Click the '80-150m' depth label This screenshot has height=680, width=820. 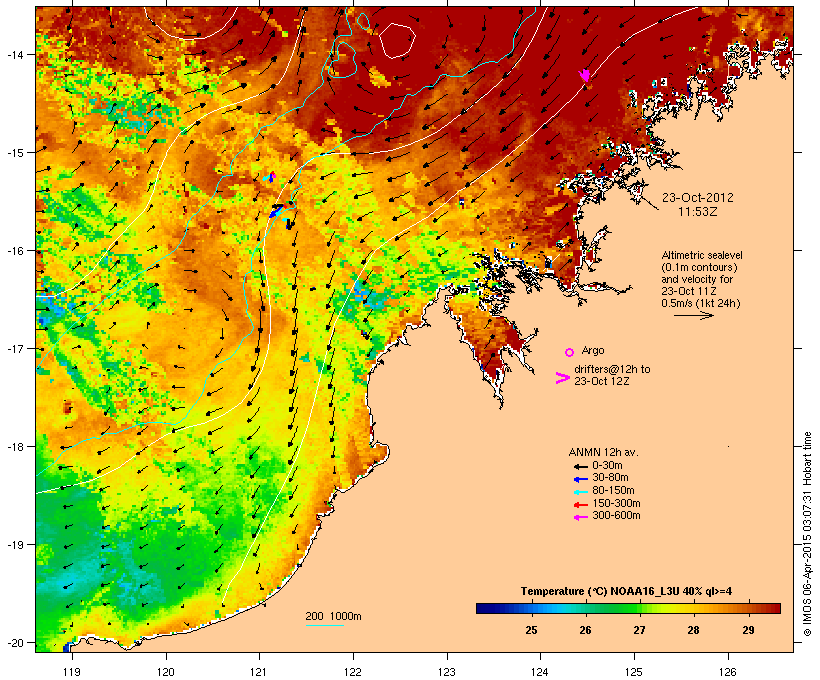613,491
